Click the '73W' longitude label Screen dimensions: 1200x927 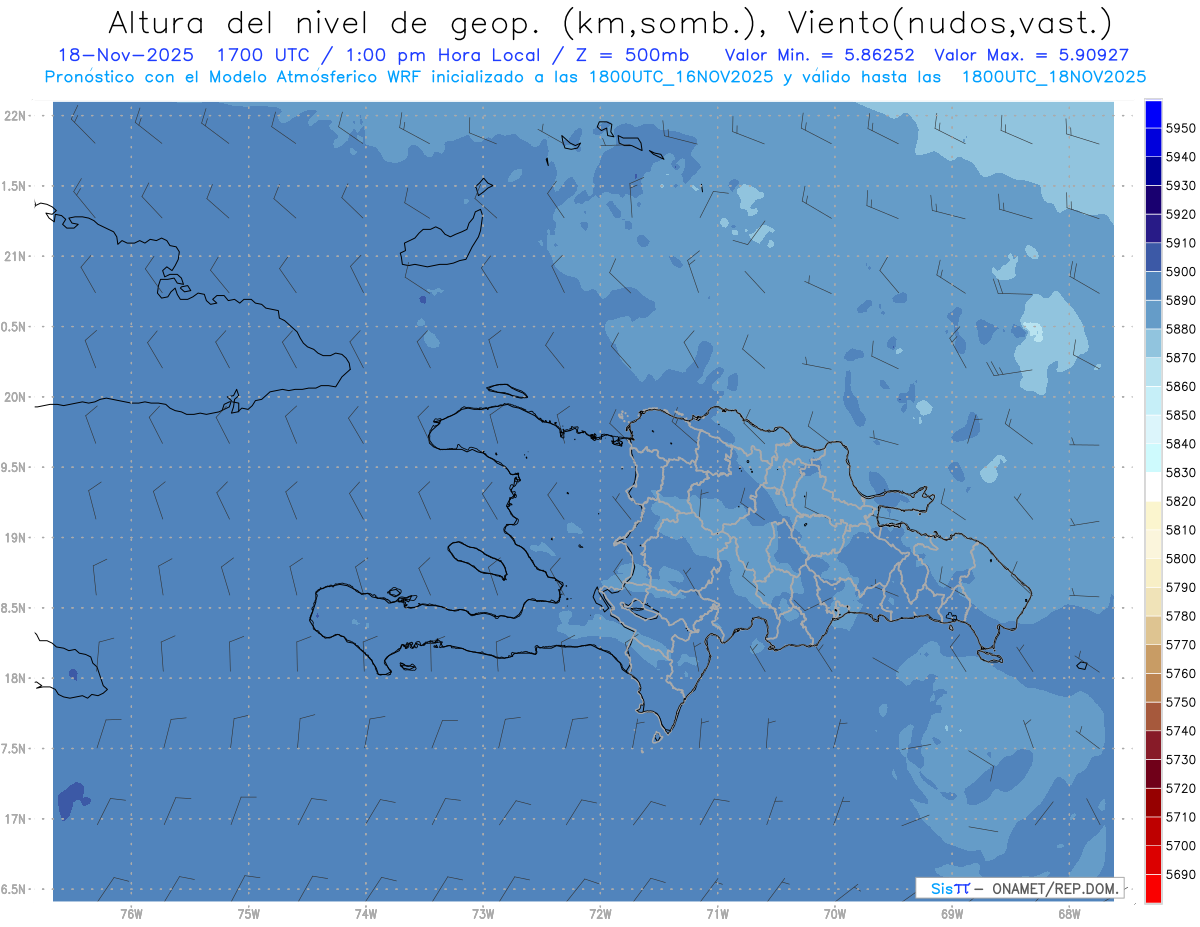point(483,913)
